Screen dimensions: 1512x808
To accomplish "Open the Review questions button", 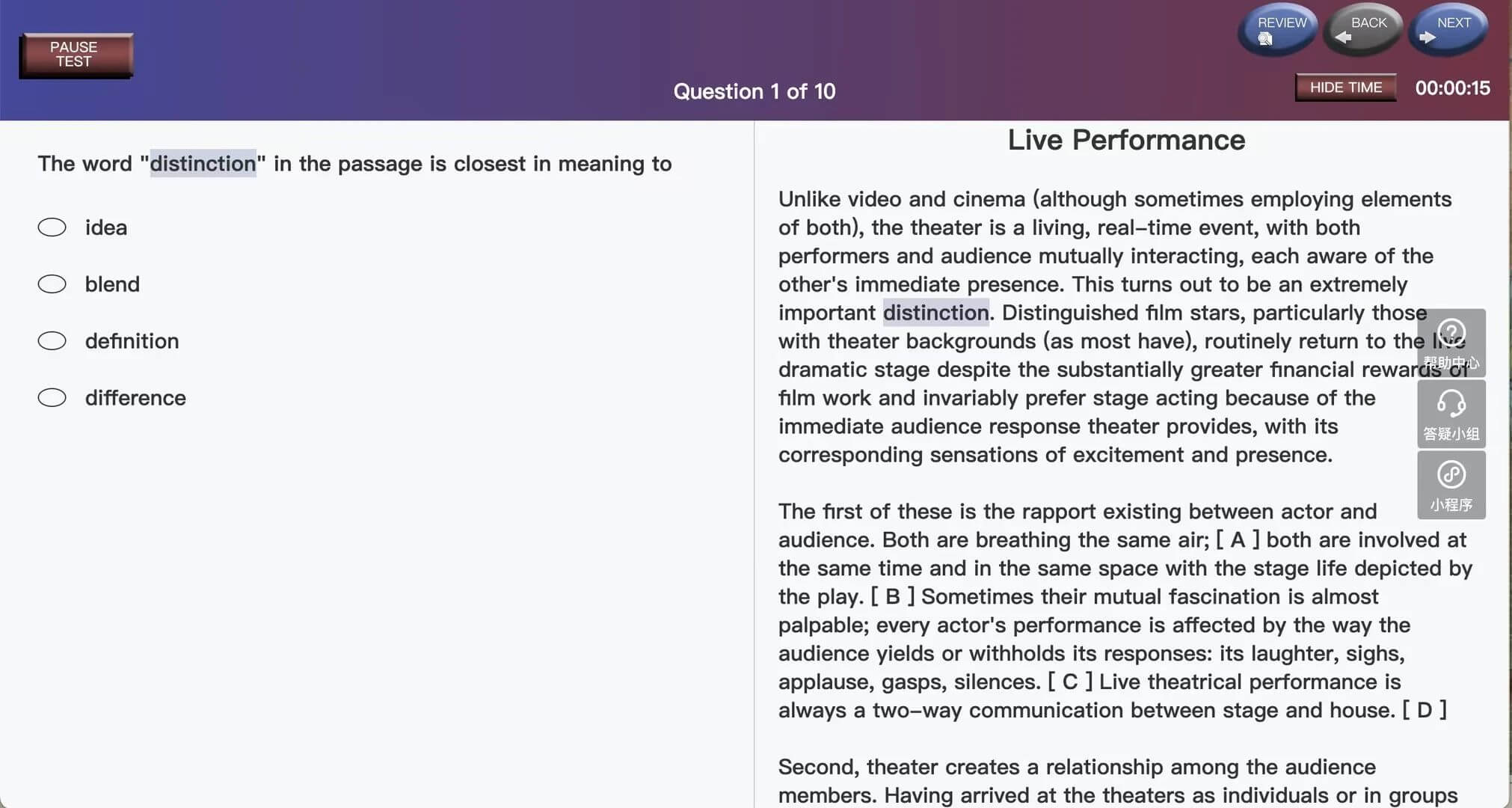I will [x=1278, y=30].
